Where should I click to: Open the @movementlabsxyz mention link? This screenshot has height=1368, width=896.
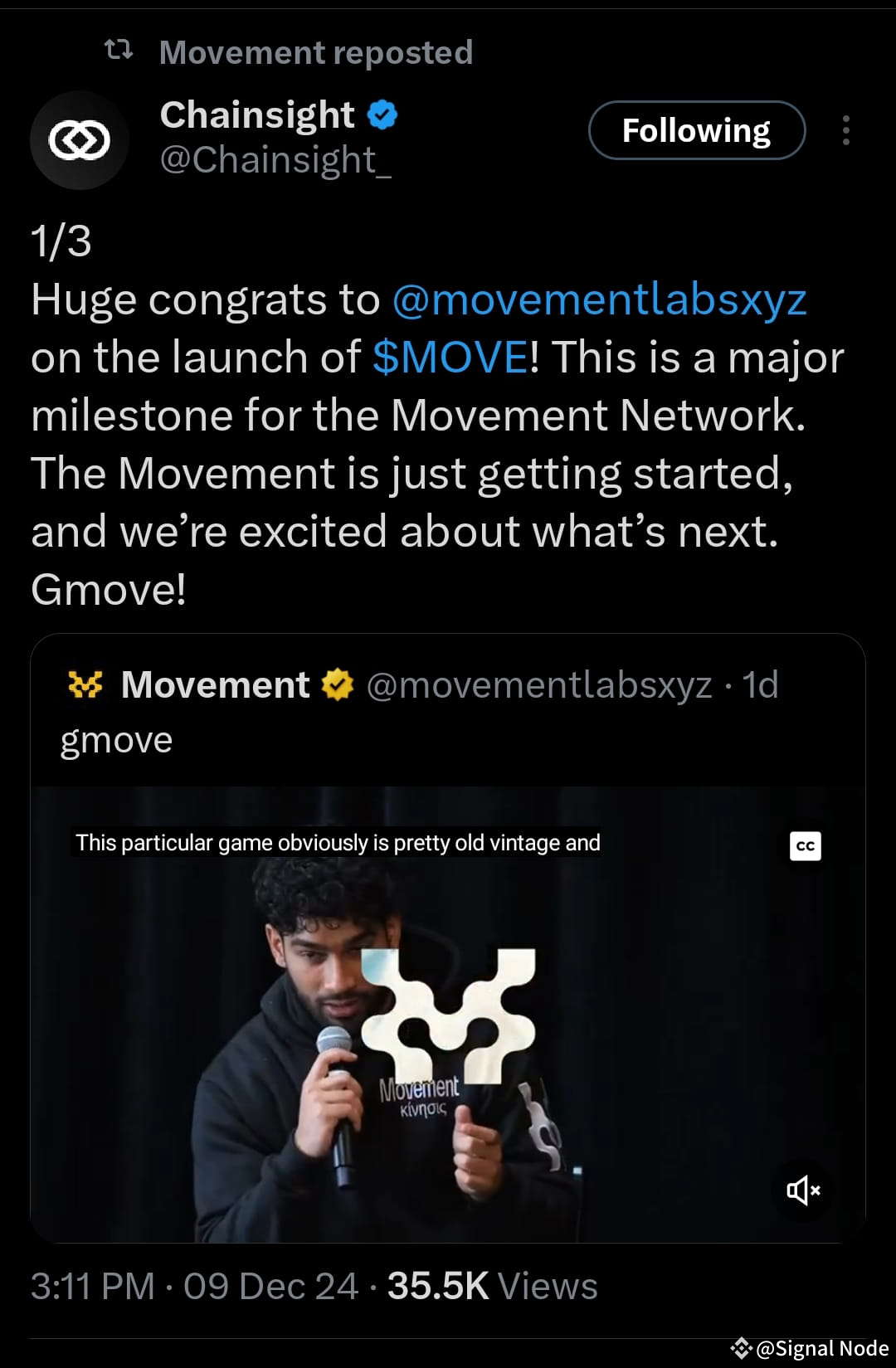599,300
